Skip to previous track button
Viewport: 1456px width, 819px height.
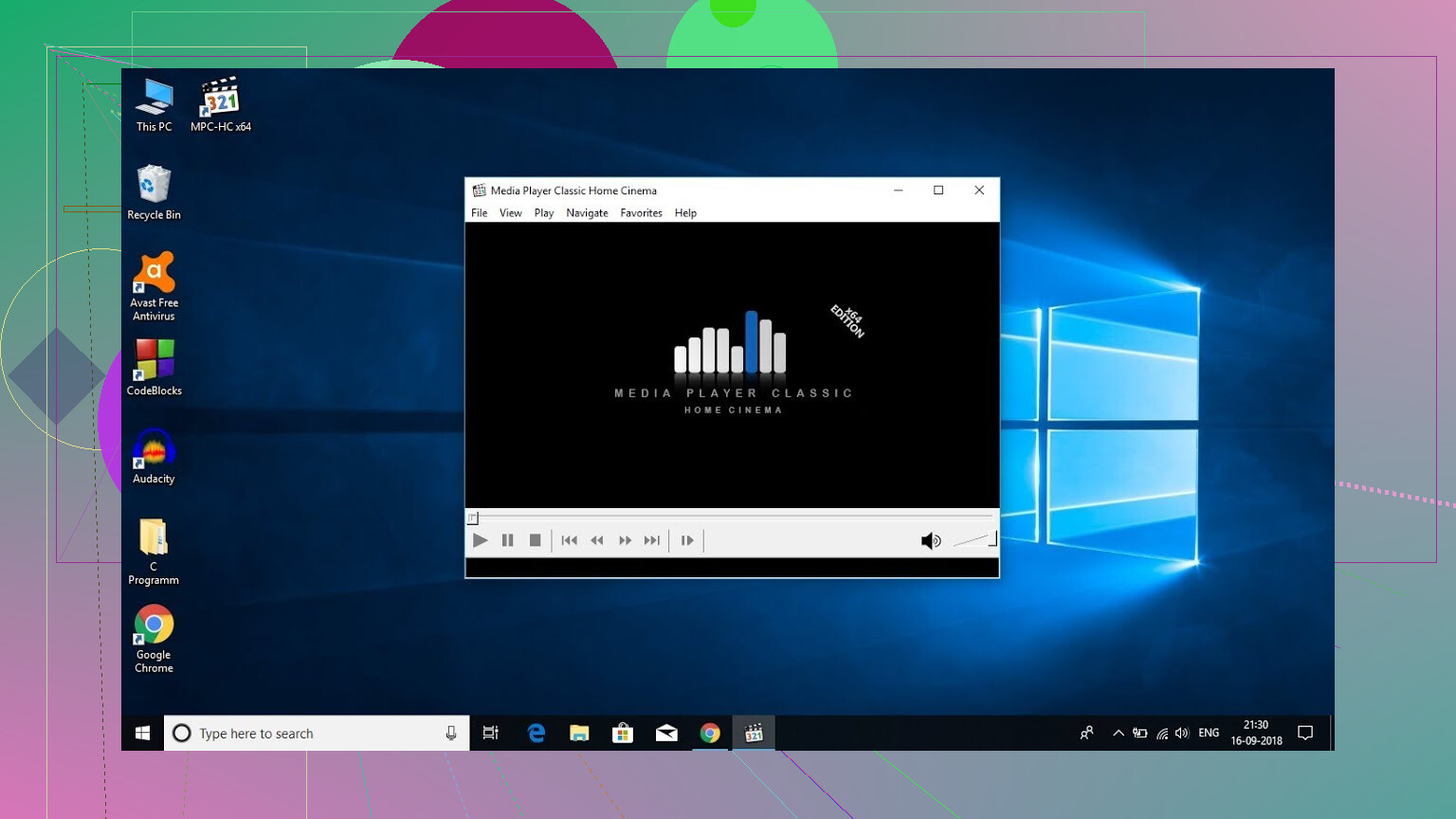pos(569,540)
